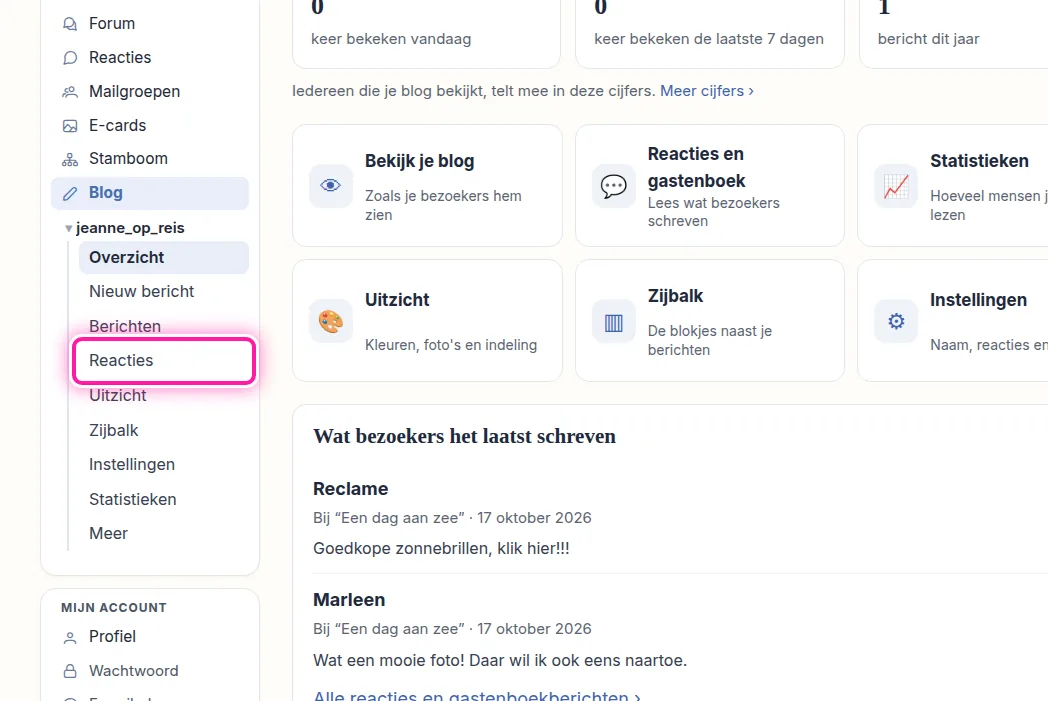1048x701 pixels.
Task: Click the keer bekeken vandaag label
Action: point(391,39)
